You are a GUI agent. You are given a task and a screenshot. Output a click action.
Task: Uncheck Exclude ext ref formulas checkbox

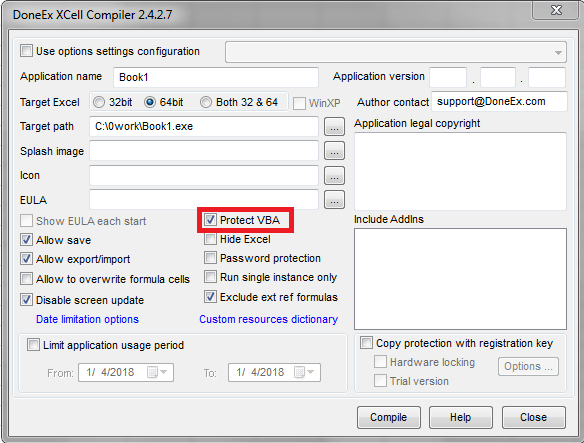(210, 297)
